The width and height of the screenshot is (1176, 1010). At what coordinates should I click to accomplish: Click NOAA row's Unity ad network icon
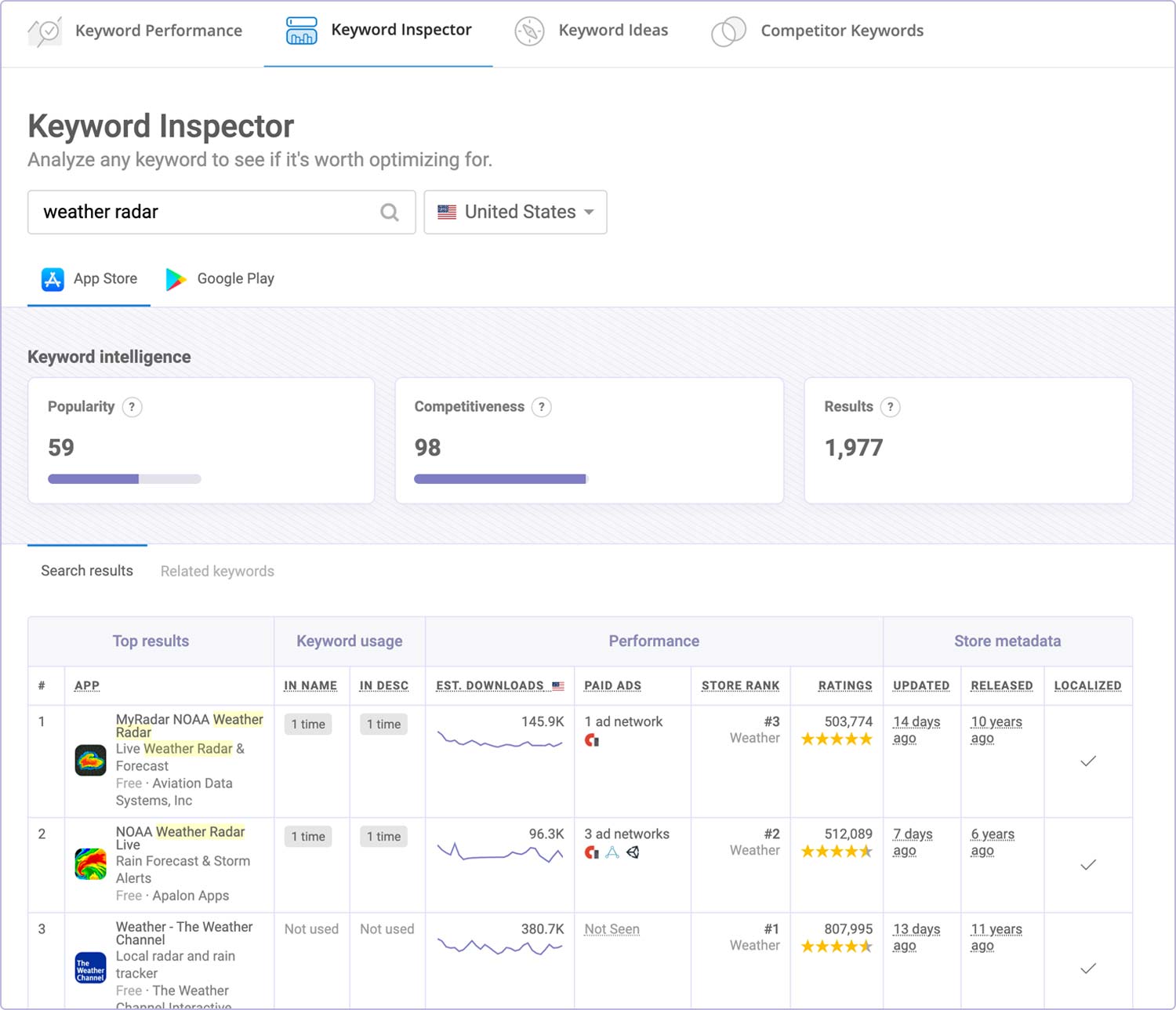(633, 852)
